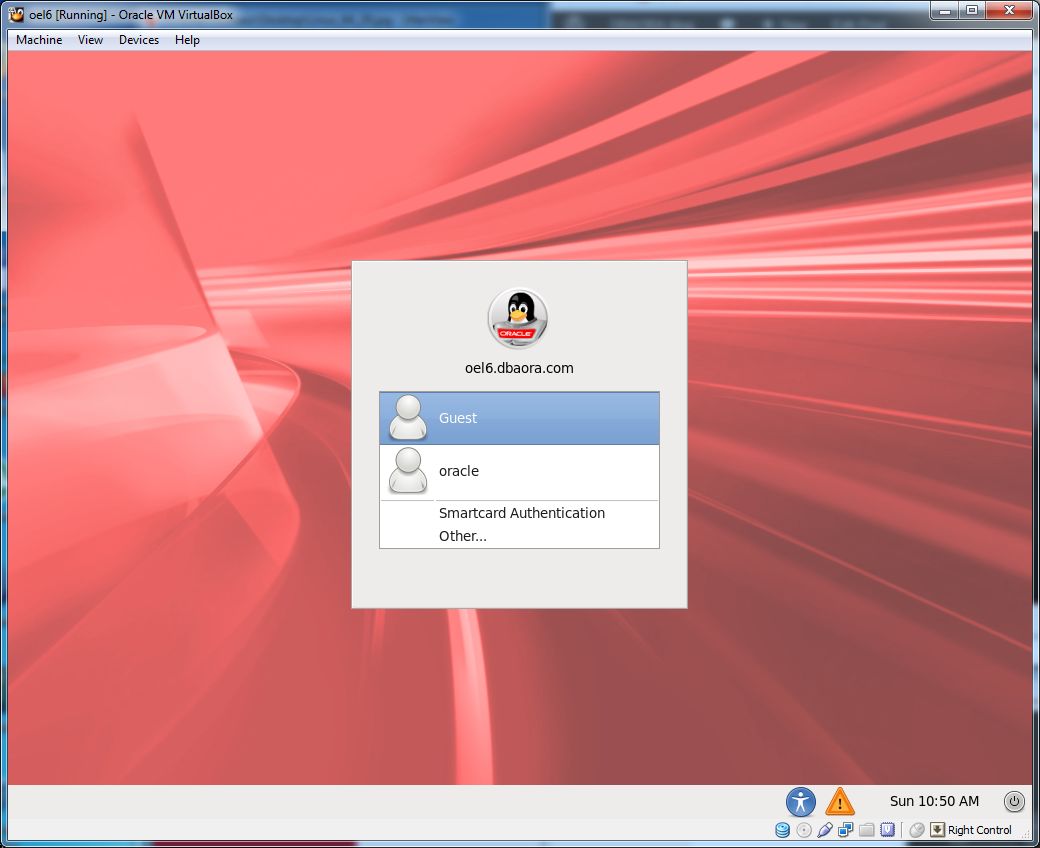Screen dimensions: 1040x848
Task: Click the Guest user avatar icon
Action: 408,417
